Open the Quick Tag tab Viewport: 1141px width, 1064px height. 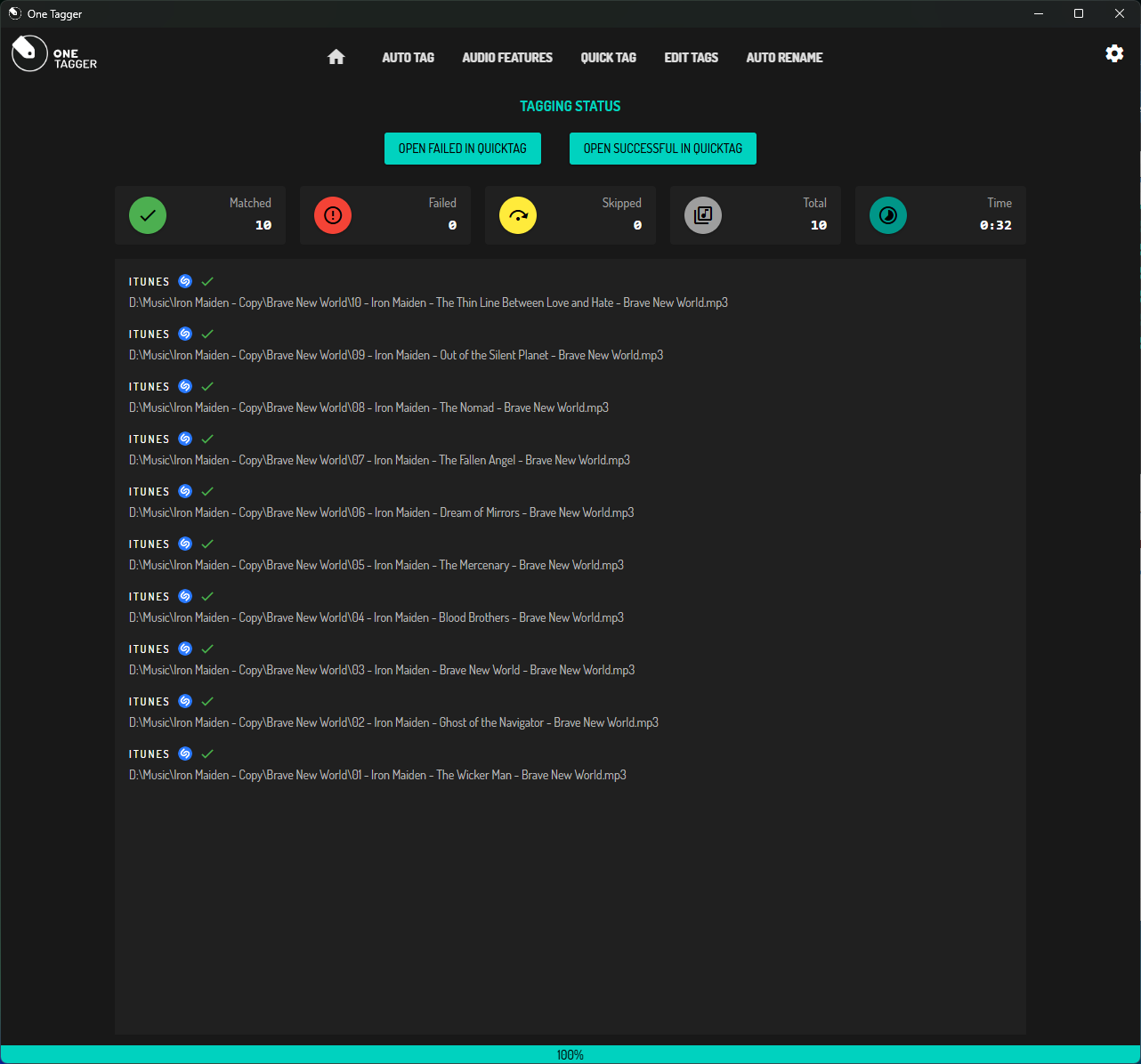point(609,57)
